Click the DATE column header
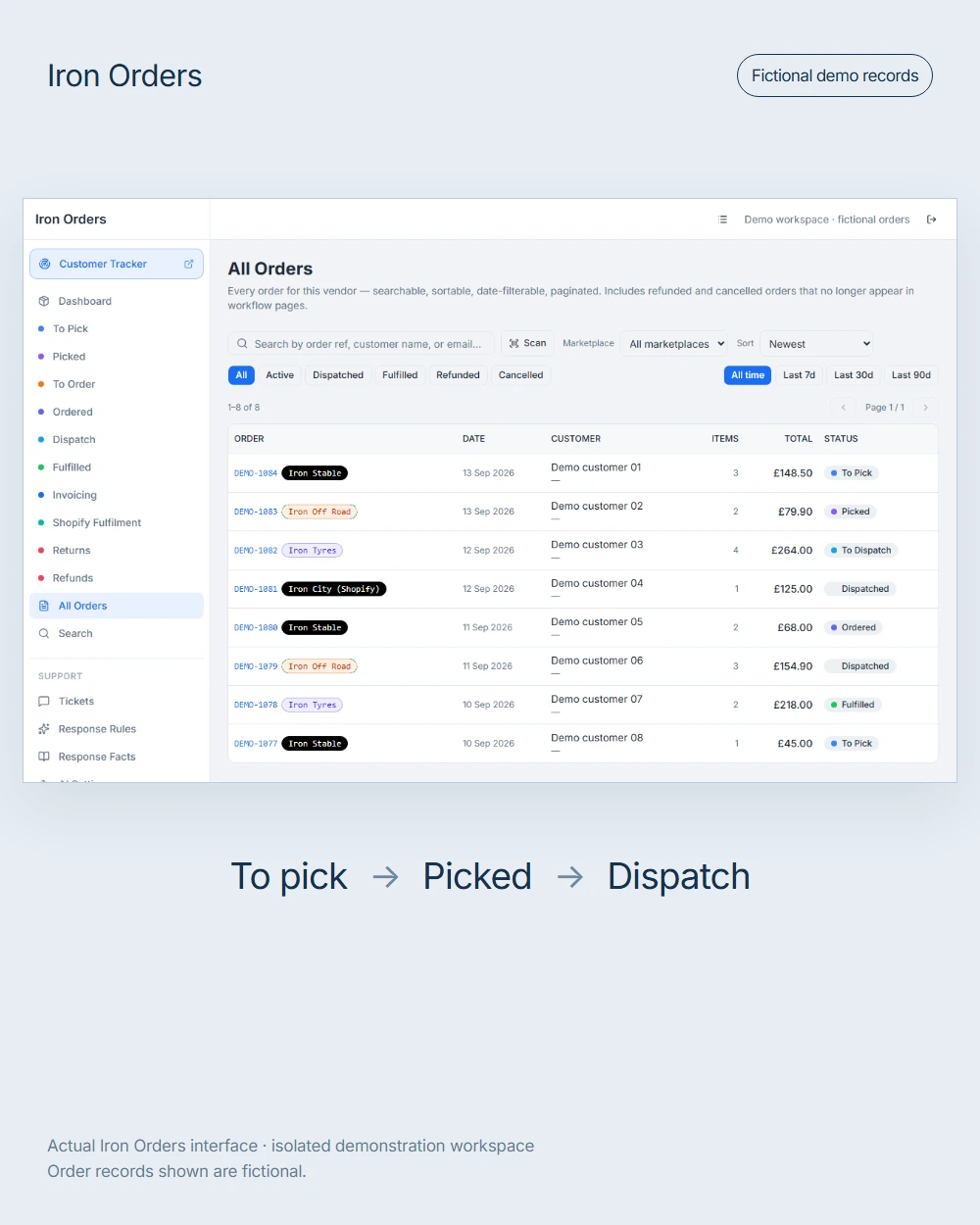Viewport: 980px width, 1225px height. coord(473,439)
